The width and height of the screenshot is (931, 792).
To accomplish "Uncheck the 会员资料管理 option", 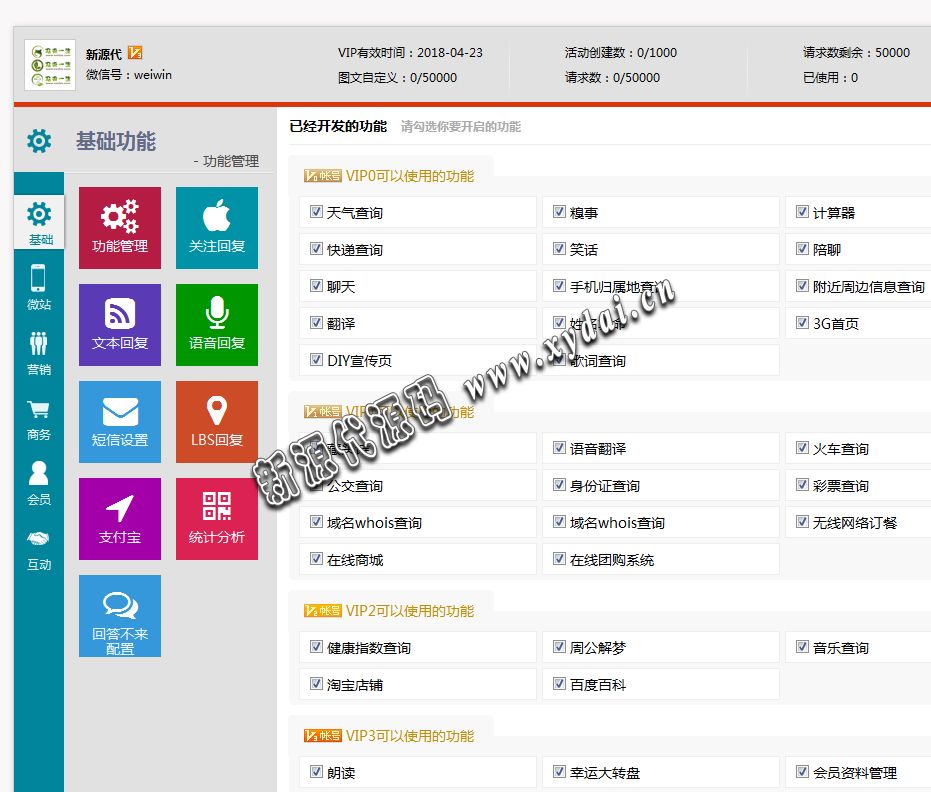I will pos(802,771).
